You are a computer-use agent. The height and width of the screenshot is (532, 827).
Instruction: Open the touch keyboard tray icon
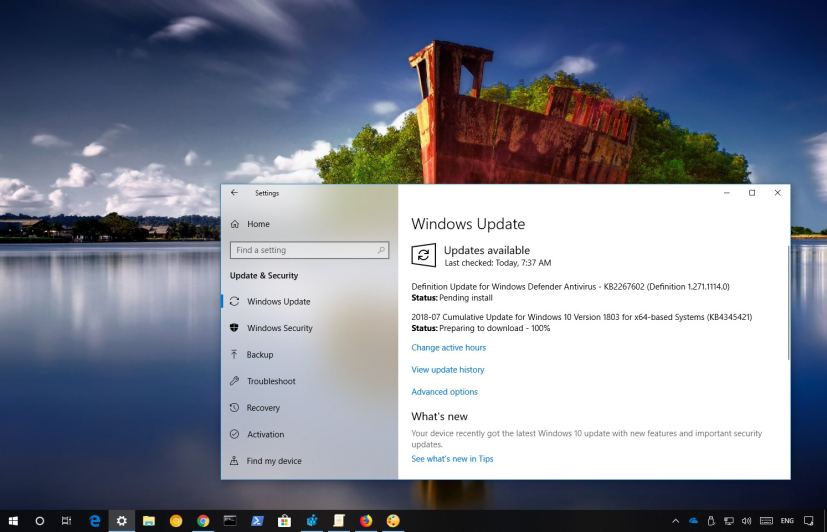point(766,521)
